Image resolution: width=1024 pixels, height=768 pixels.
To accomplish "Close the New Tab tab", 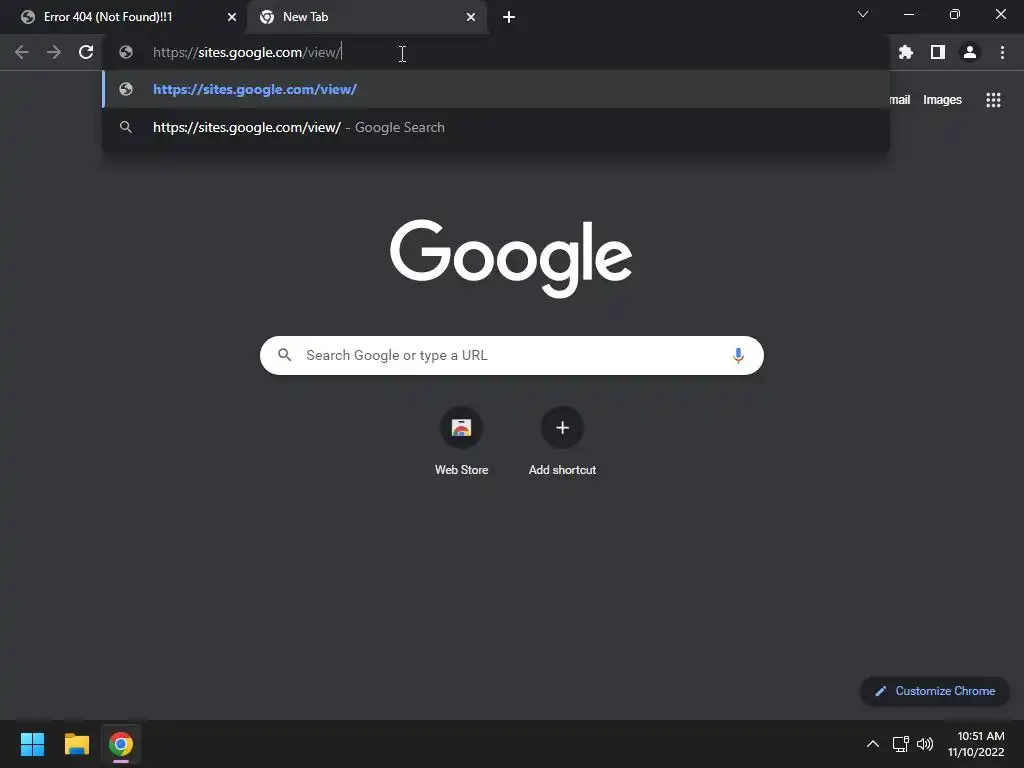I will click(471, 17).
